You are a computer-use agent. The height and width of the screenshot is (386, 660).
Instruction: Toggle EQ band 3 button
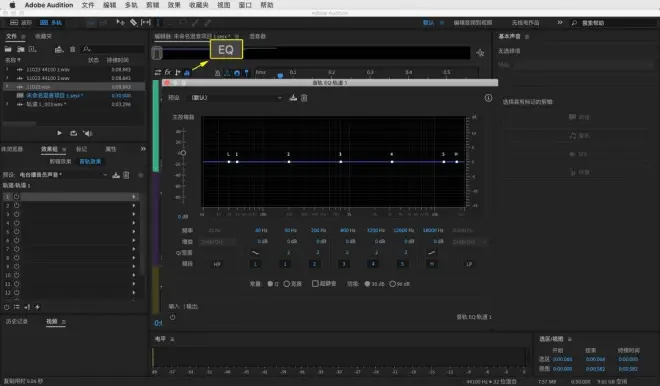pos(343,264)
